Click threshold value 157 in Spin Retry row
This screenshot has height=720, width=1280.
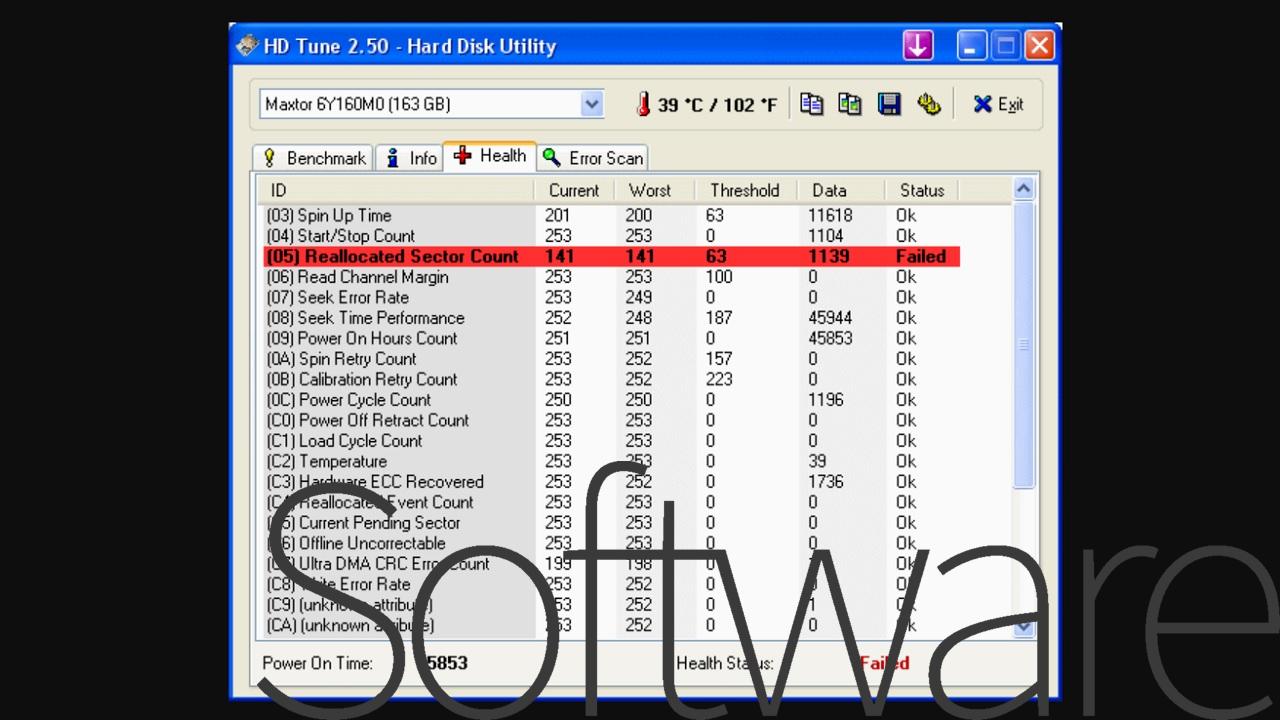[718, 359]
